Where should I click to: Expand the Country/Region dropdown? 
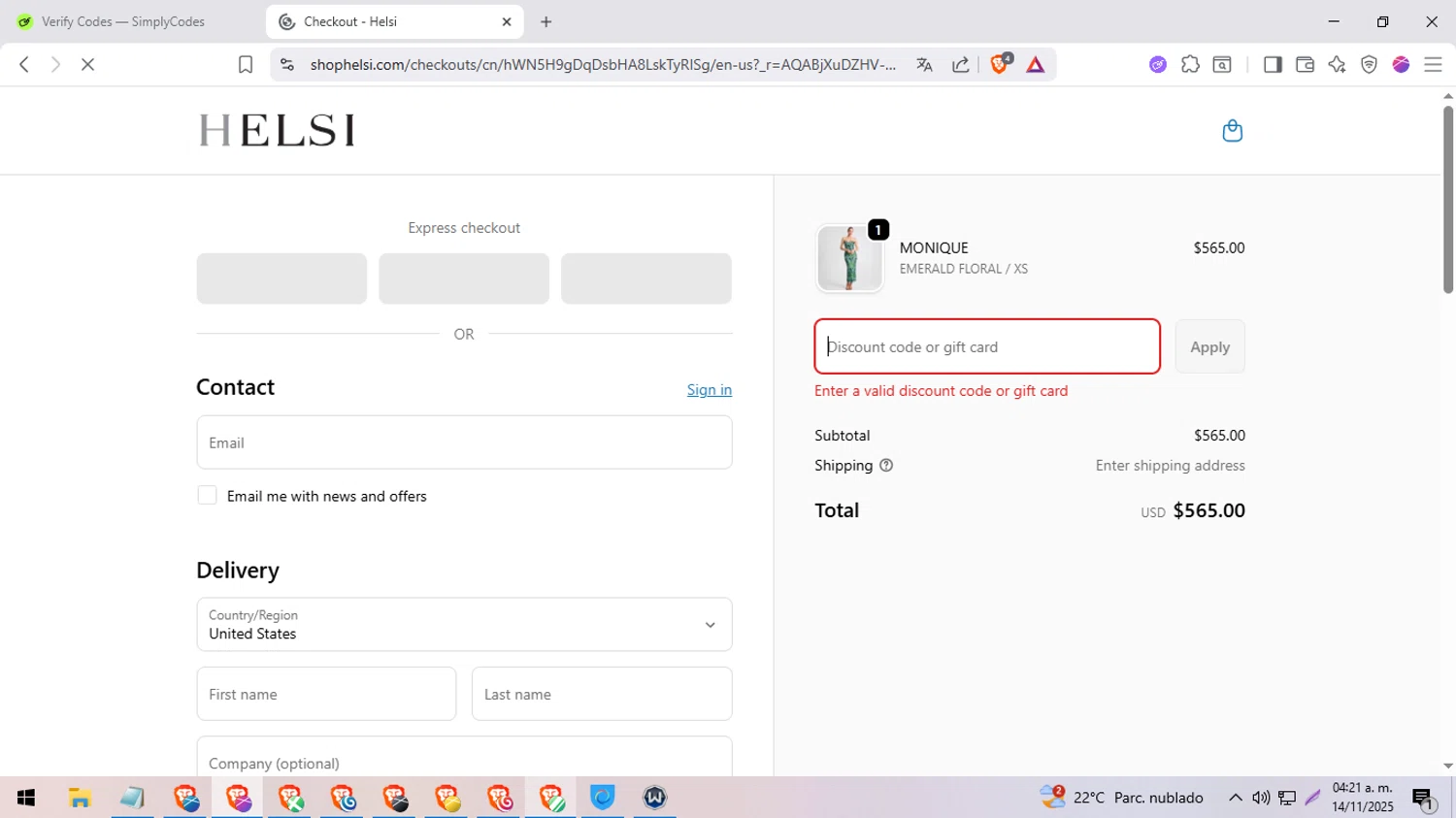tap(464, 625)
